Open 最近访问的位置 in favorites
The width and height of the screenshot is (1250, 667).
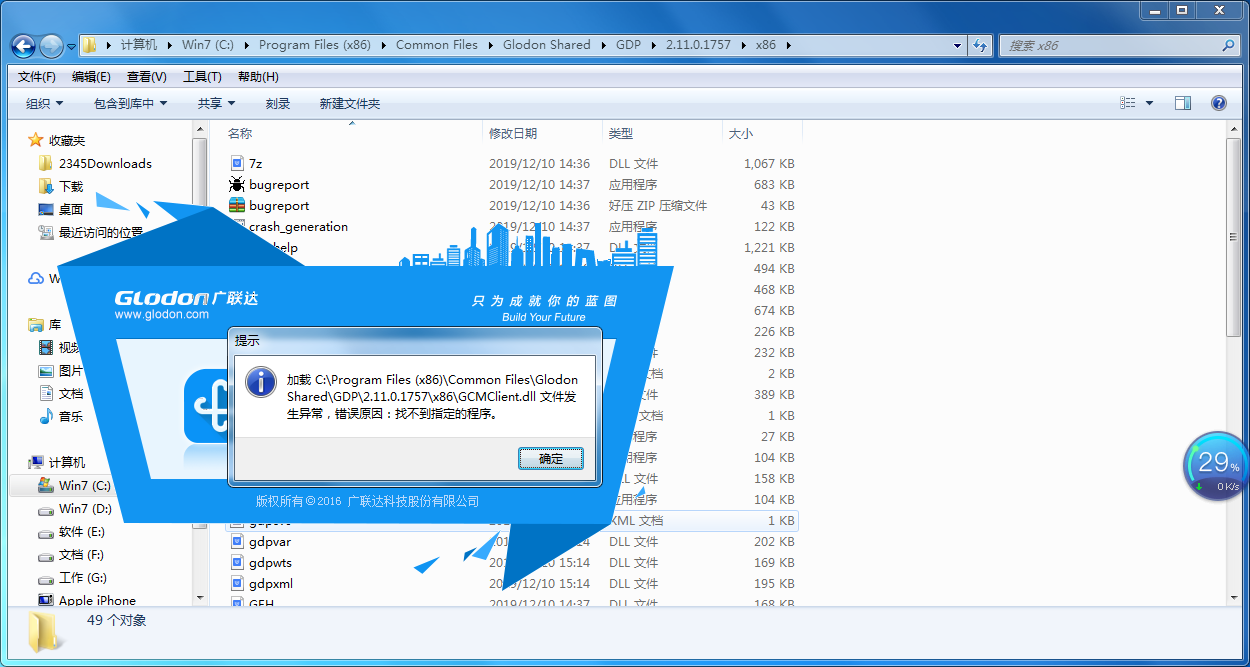(101, 232)
